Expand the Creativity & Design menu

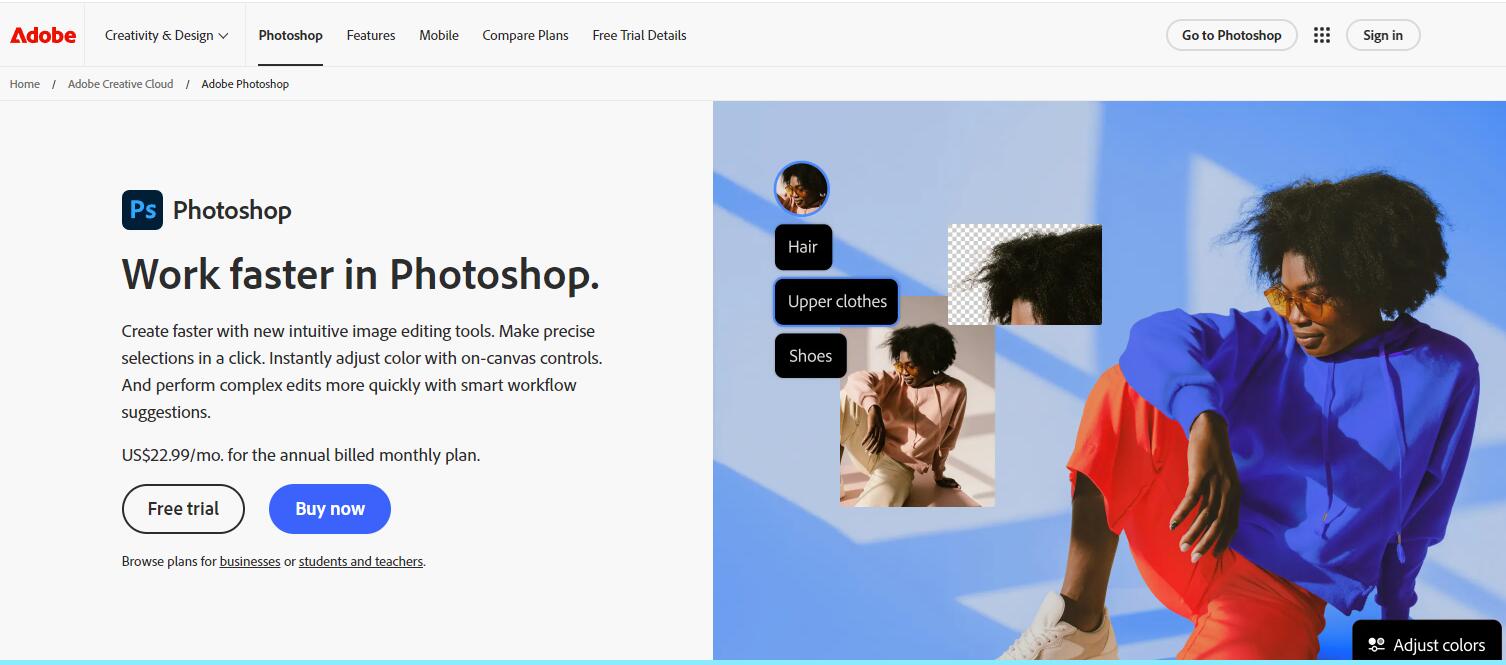166,35
